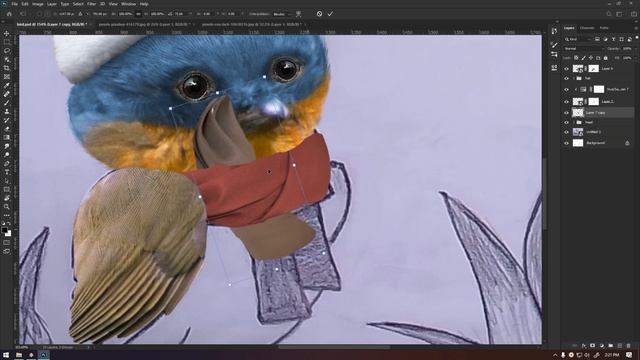The width and height of the screenshot is (640, 360).
Task: Select the Eraser tool
Action: click(7, 129)
